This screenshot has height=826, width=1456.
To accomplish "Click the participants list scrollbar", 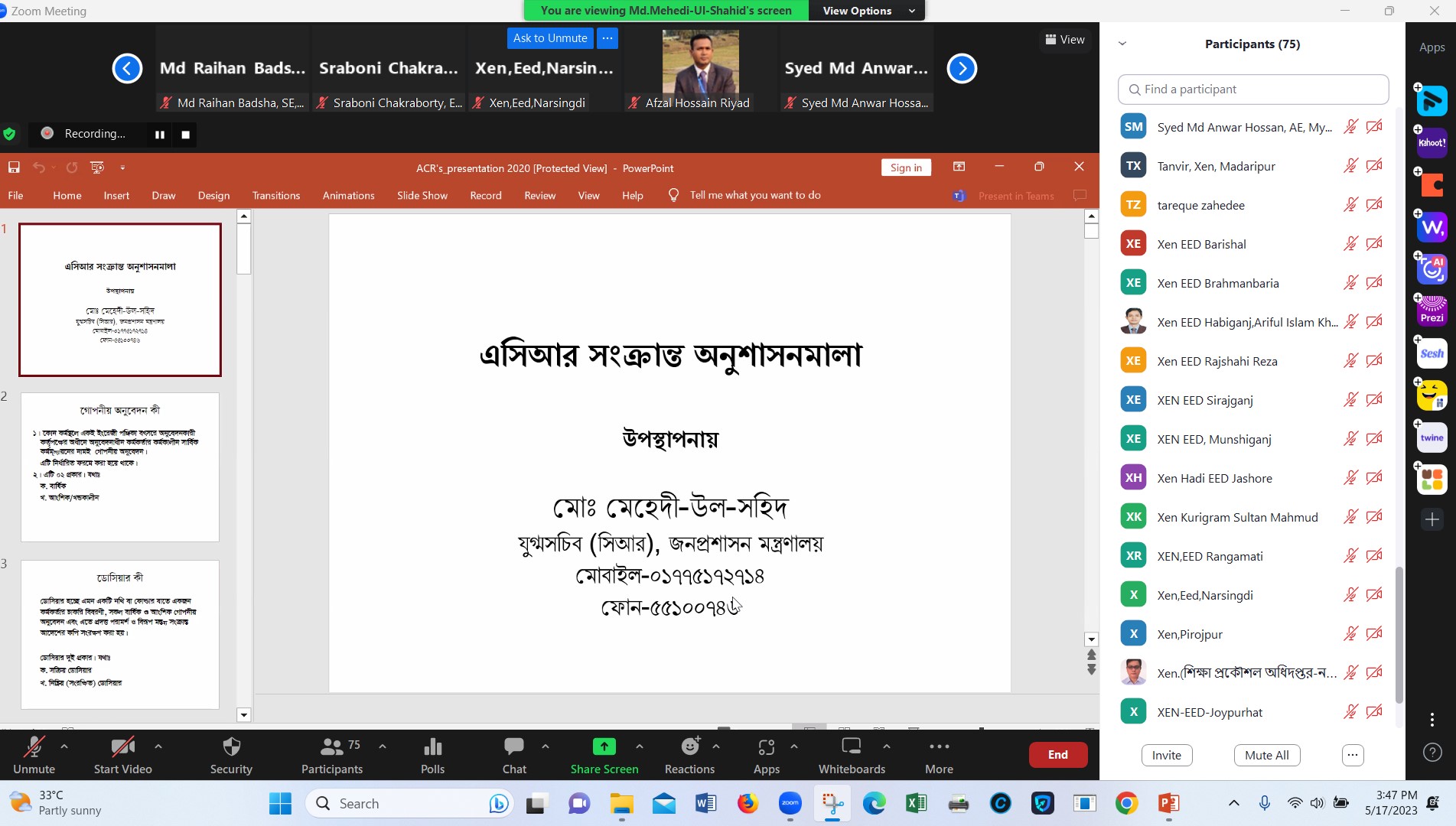I will tap(1399, 635).
